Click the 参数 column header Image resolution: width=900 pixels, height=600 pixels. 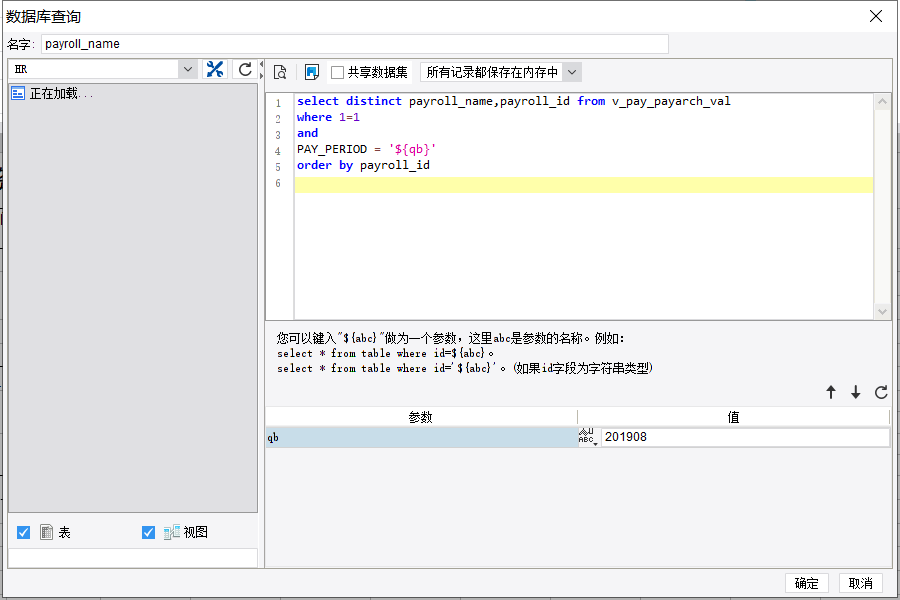pos(421,417)
